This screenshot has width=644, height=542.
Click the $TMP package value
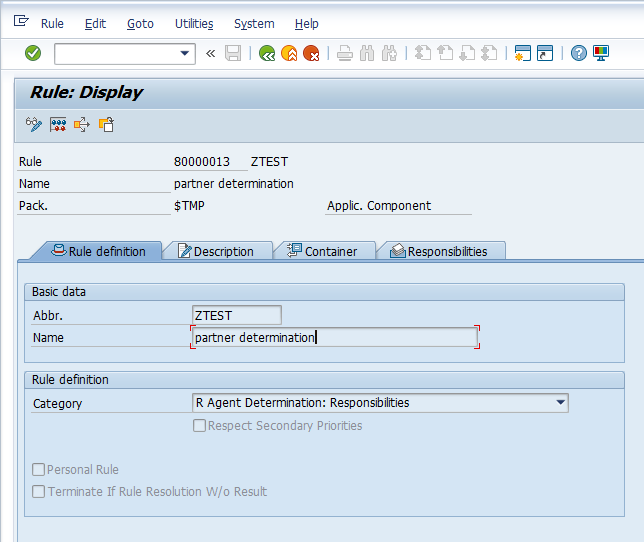click(189, 206)
